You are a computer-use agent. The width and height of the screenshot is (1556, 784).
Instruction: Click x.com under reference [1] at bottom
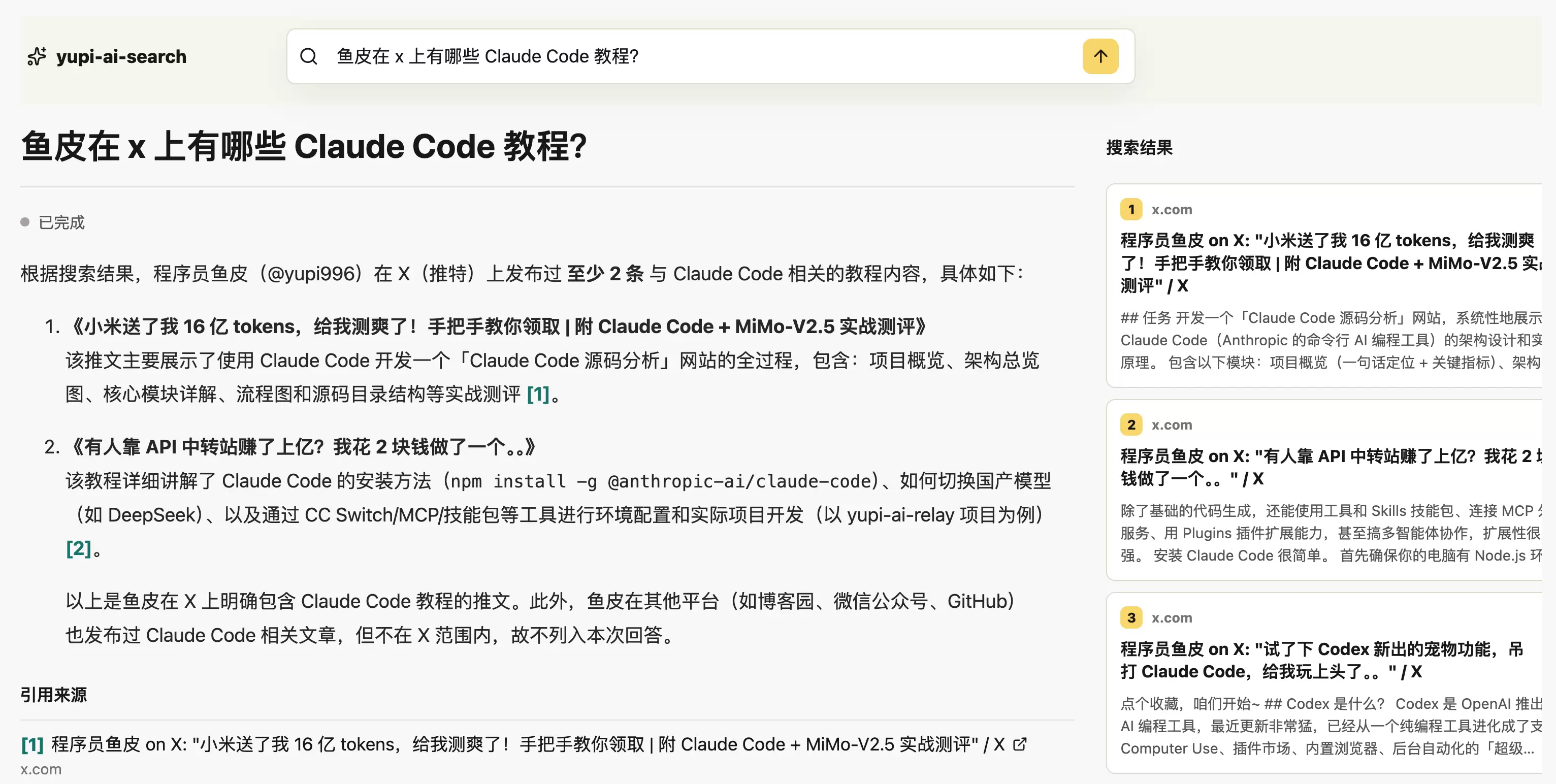[41, 769]
